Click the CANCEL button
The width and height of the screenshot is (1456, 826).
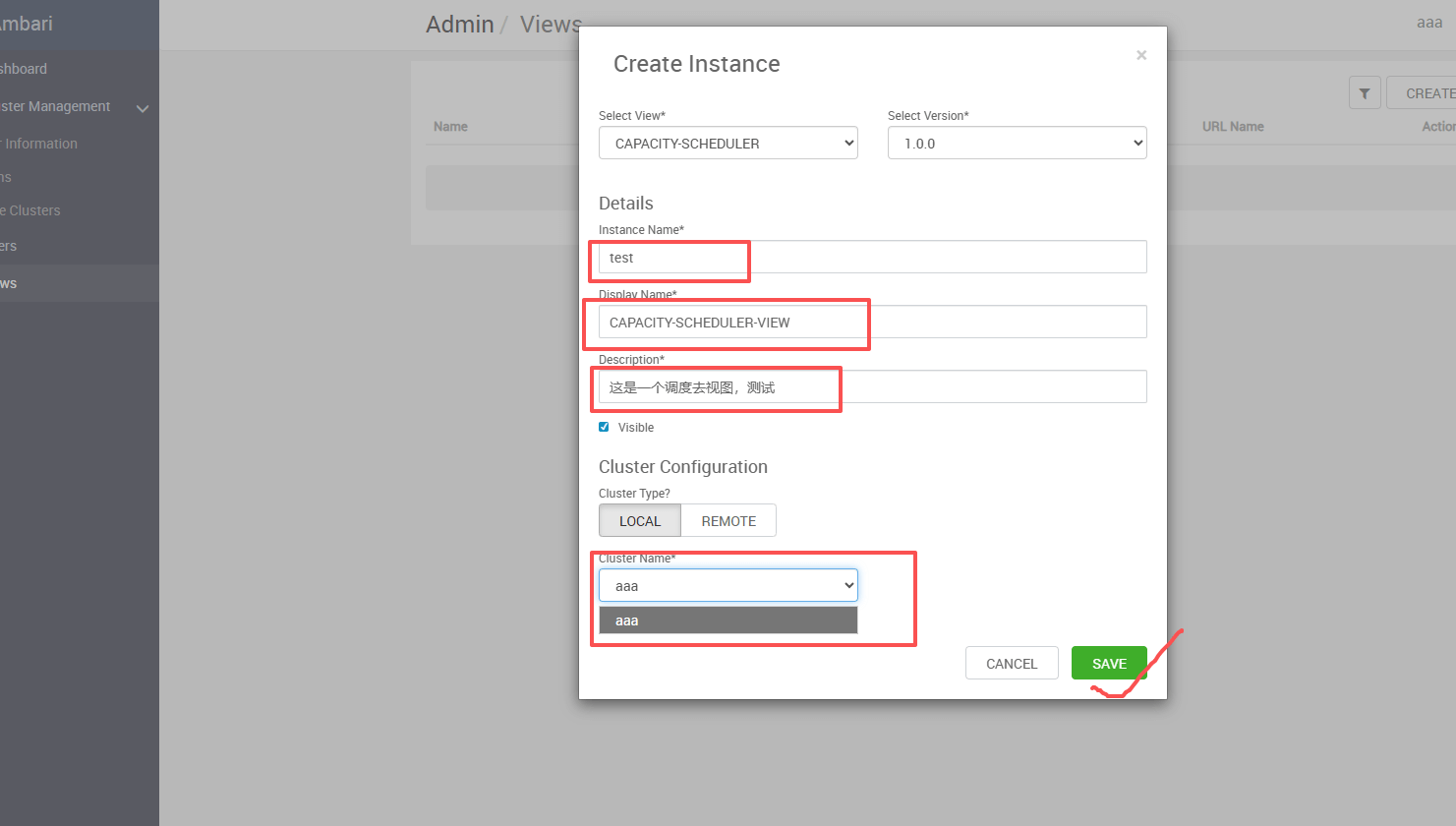pyautogui.click(x=1012, y=663)
